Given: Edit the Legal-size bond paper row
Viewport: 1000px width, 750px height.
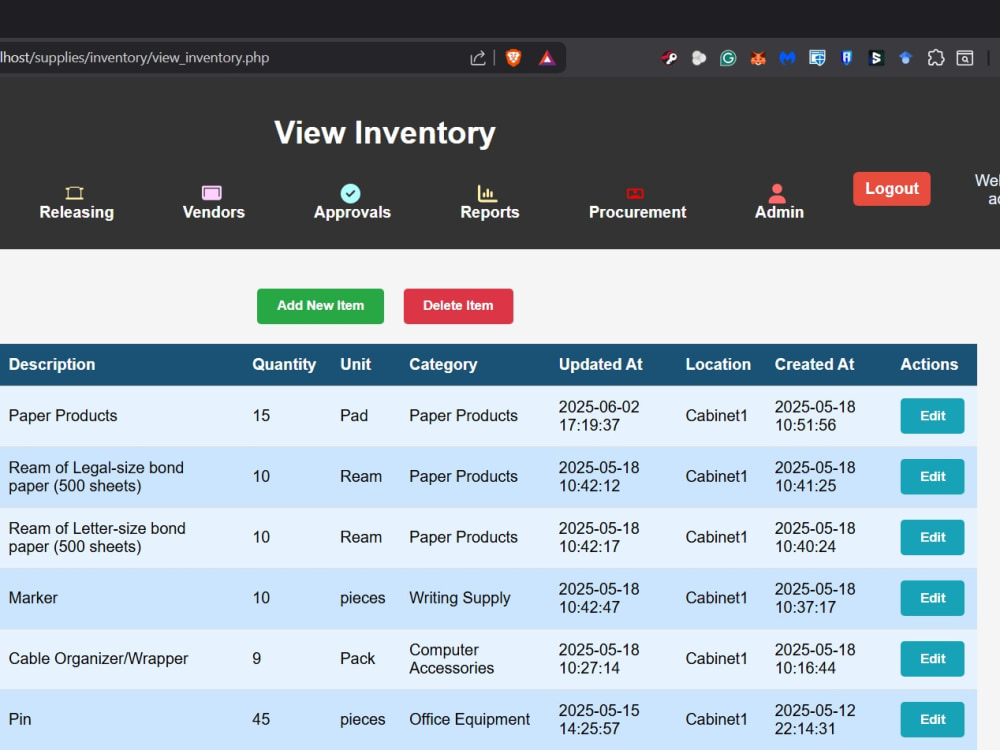Looking at the screenshot, I should 932,476.
